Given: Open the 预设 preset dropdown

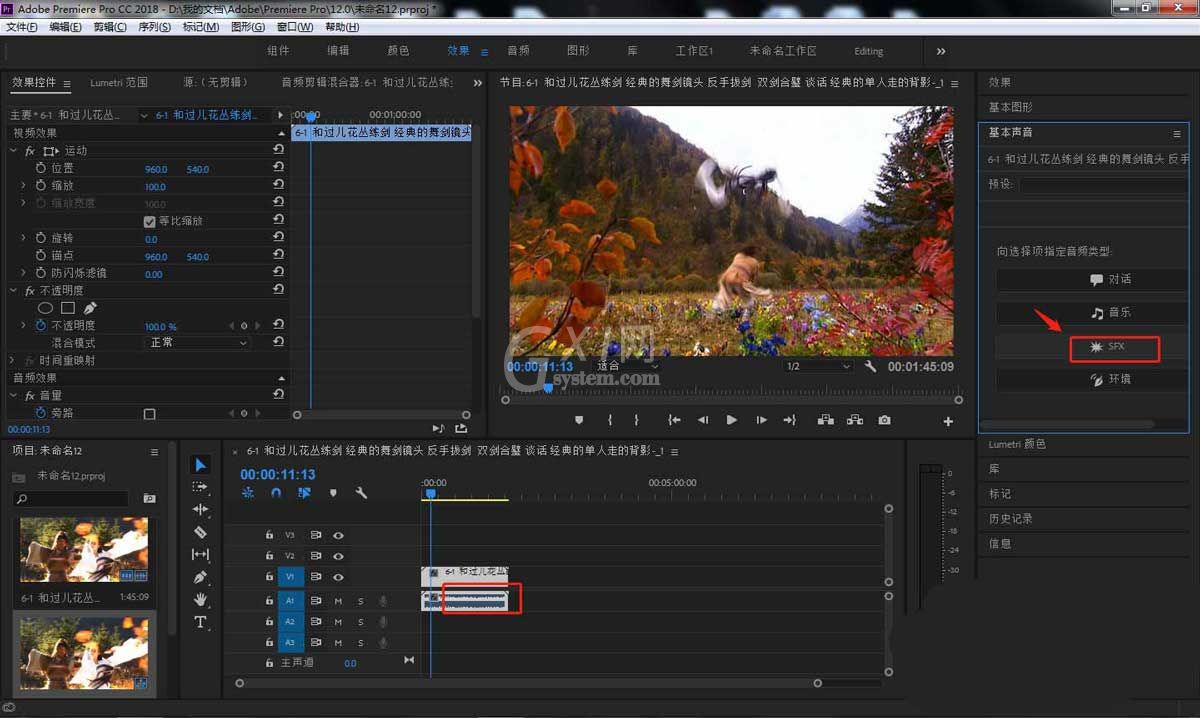Looking at the screenshot, I should click(x=1103, y=184).
